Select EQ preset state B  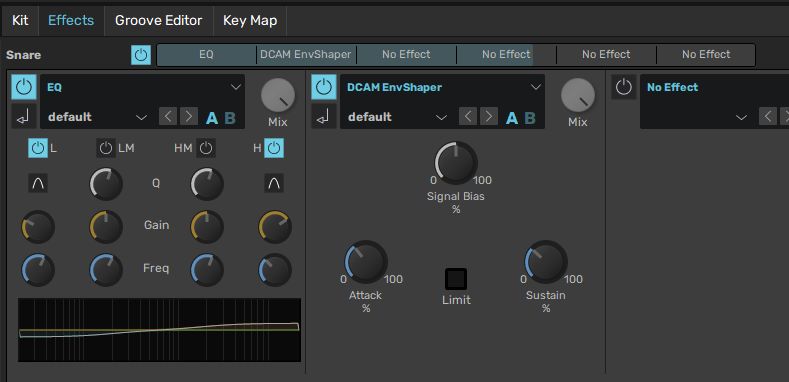230,118
